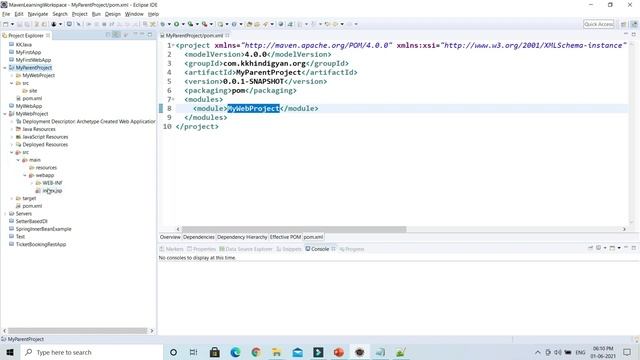Open the Run menu
This screenshot has width=640, height=360.
point(96,14)
